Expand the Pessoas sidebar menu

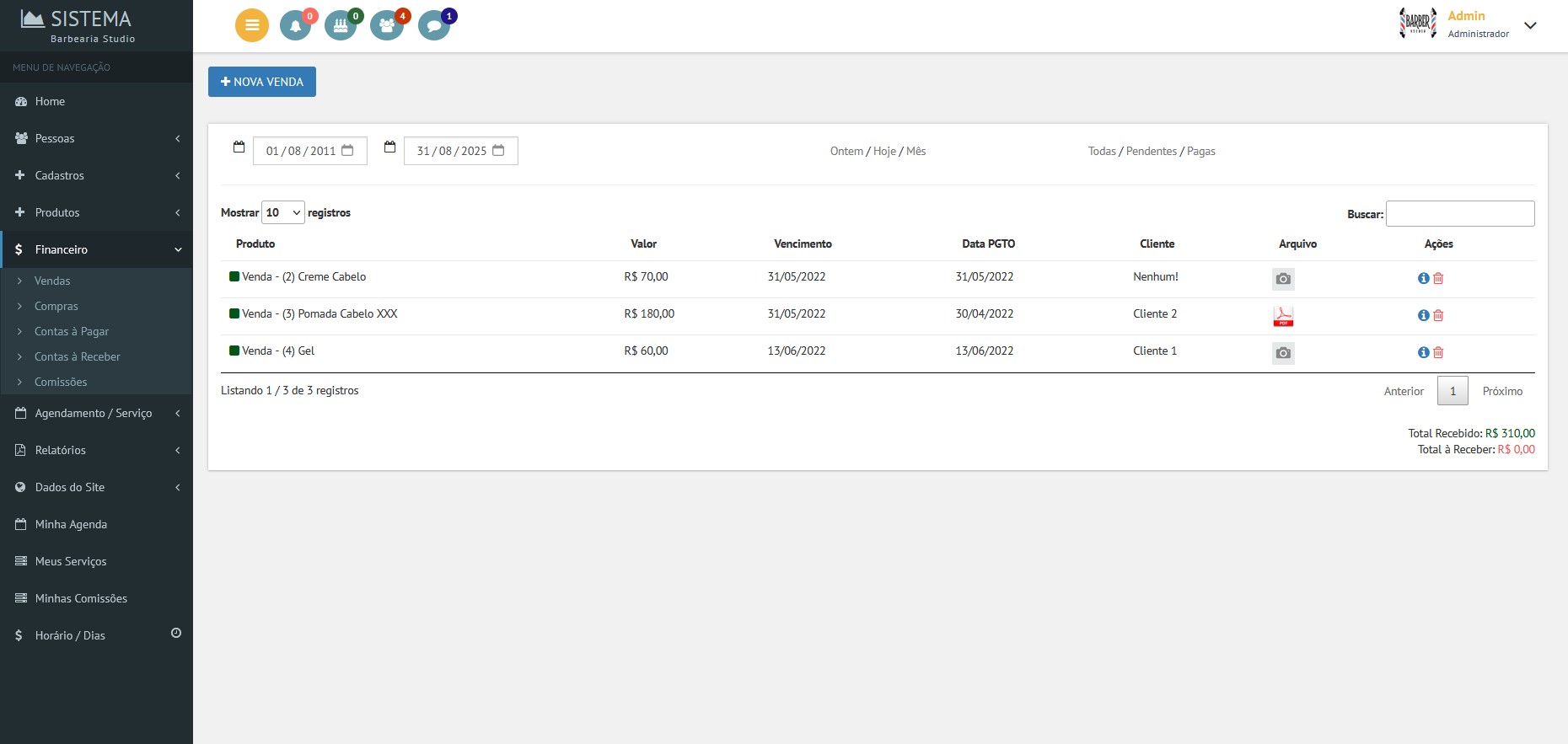tap(96, 138)
